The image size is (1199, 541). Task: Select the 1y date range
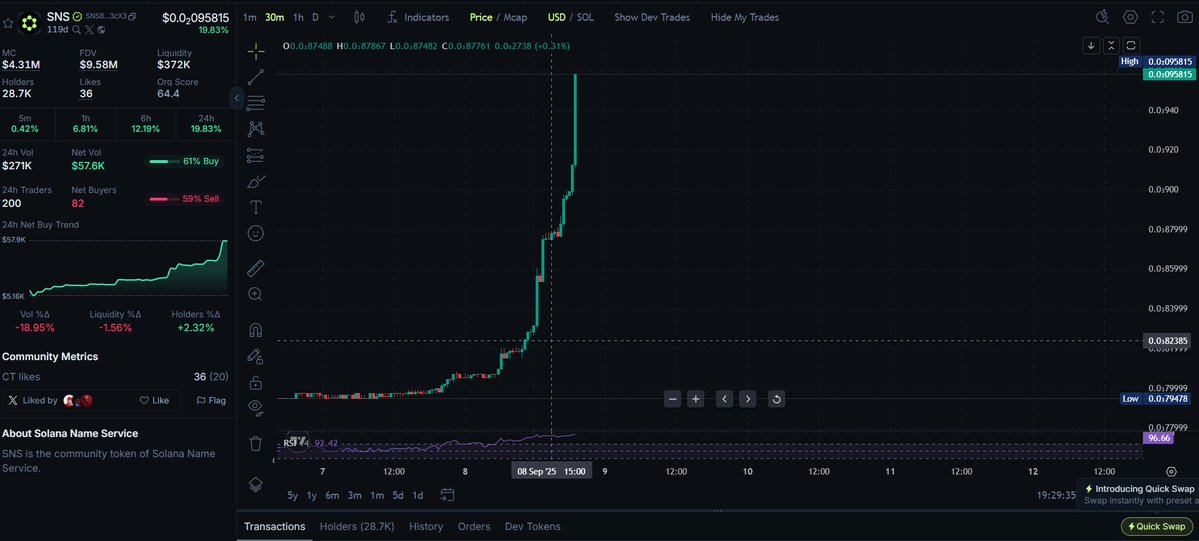(312, 495)
